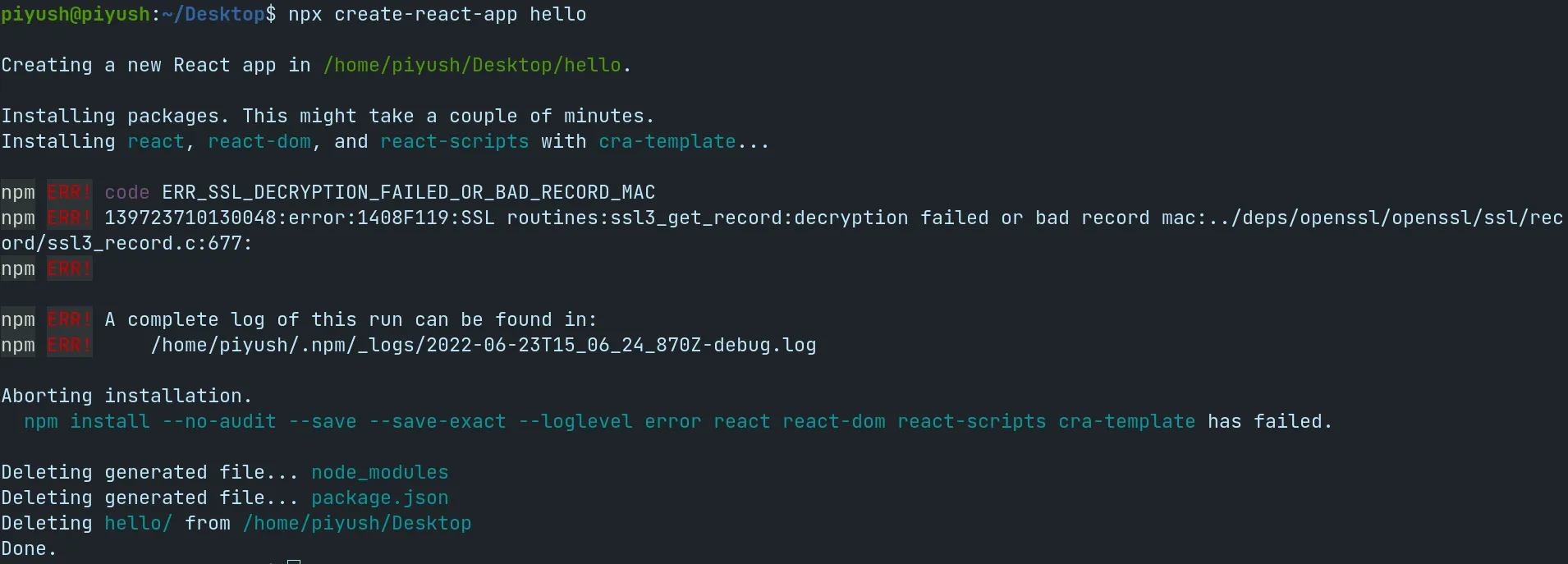Select the ERR_SSL_DECRYPTION_FAILED_OR_BAD_RECORD_MAC error code
The image size is (1568, 564).
409,192
